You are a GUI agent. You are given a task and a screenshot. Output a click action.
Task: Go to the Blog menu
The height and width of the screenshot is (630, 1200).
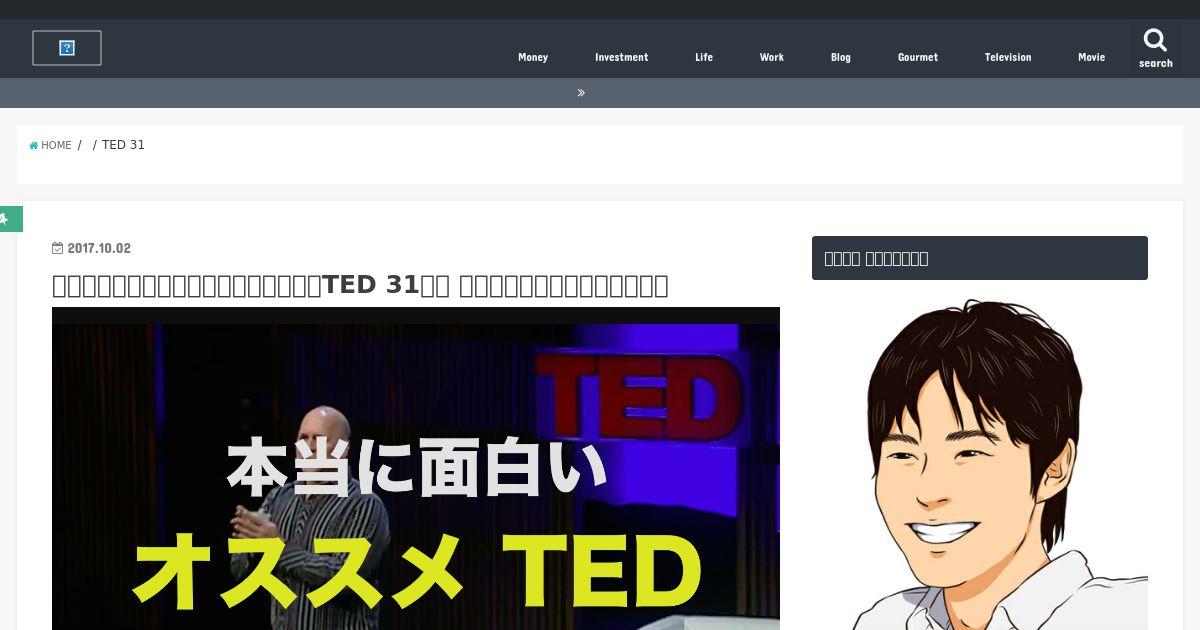pos(840,57)
